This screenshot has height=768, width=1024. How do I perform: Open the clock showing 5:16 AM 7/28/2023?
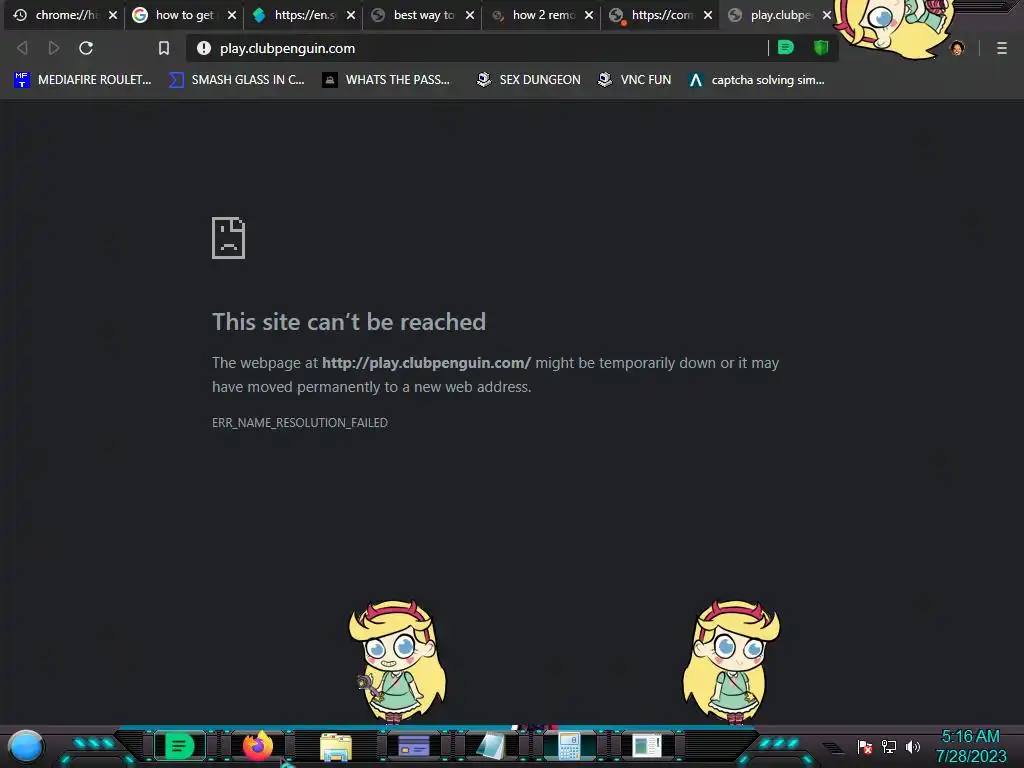pyautogui.click(x=971, y=746)
